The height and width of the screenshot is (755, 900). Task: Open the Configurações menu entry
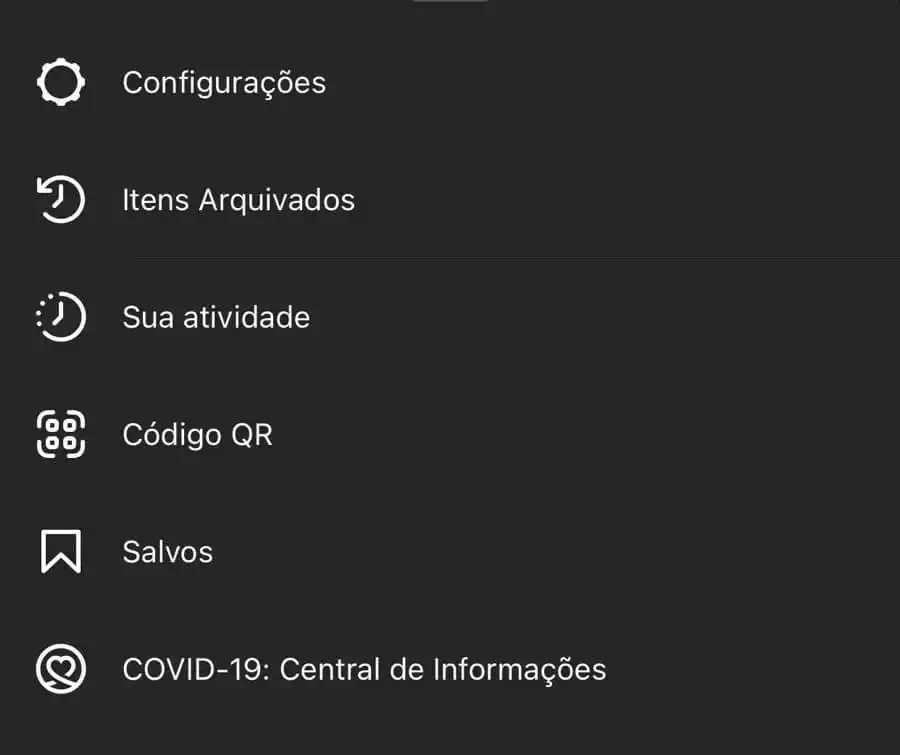click(x=224, y=83)
